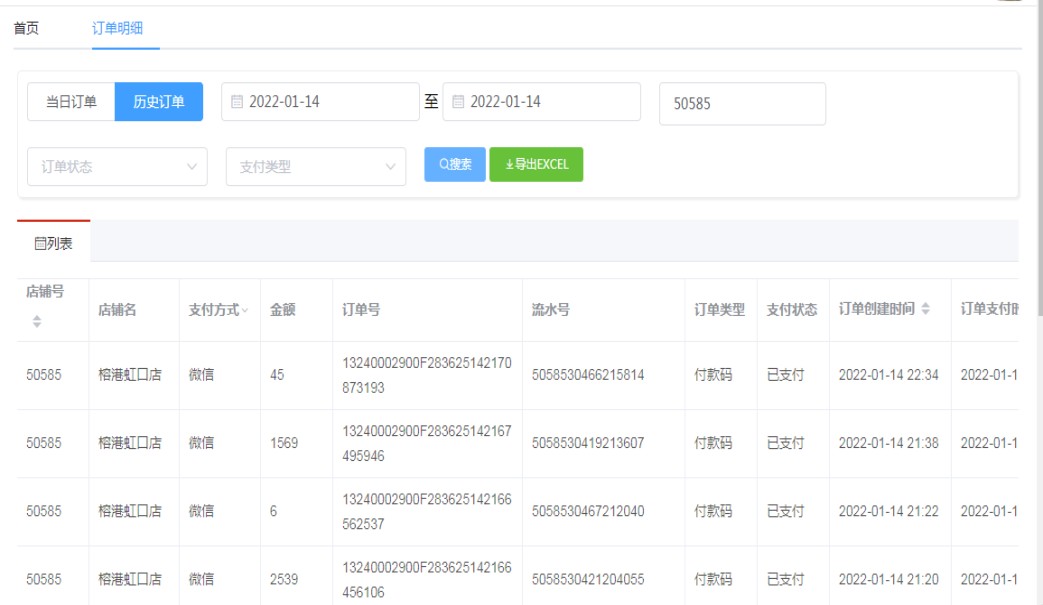Select the row with amount 1569
The image size is (1043, 605).
pyautogui.click(x=284, y=443)
